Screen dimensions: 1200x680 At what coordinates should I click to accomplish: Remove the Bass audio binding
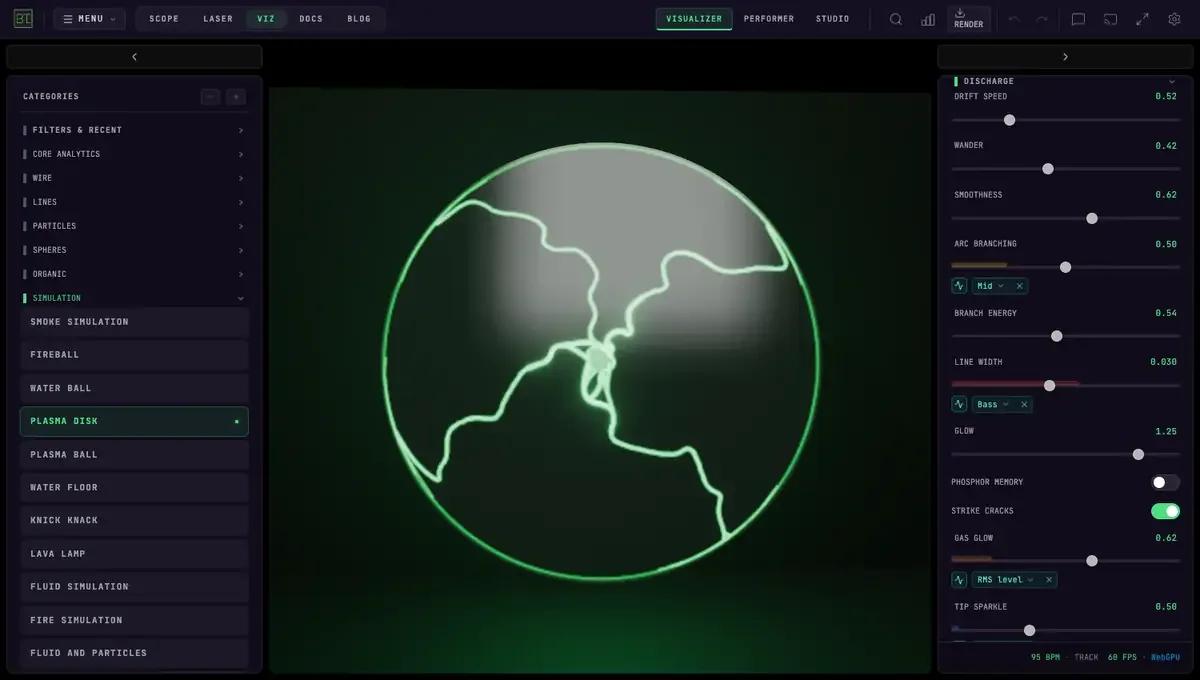click(x=1024, y=404)
